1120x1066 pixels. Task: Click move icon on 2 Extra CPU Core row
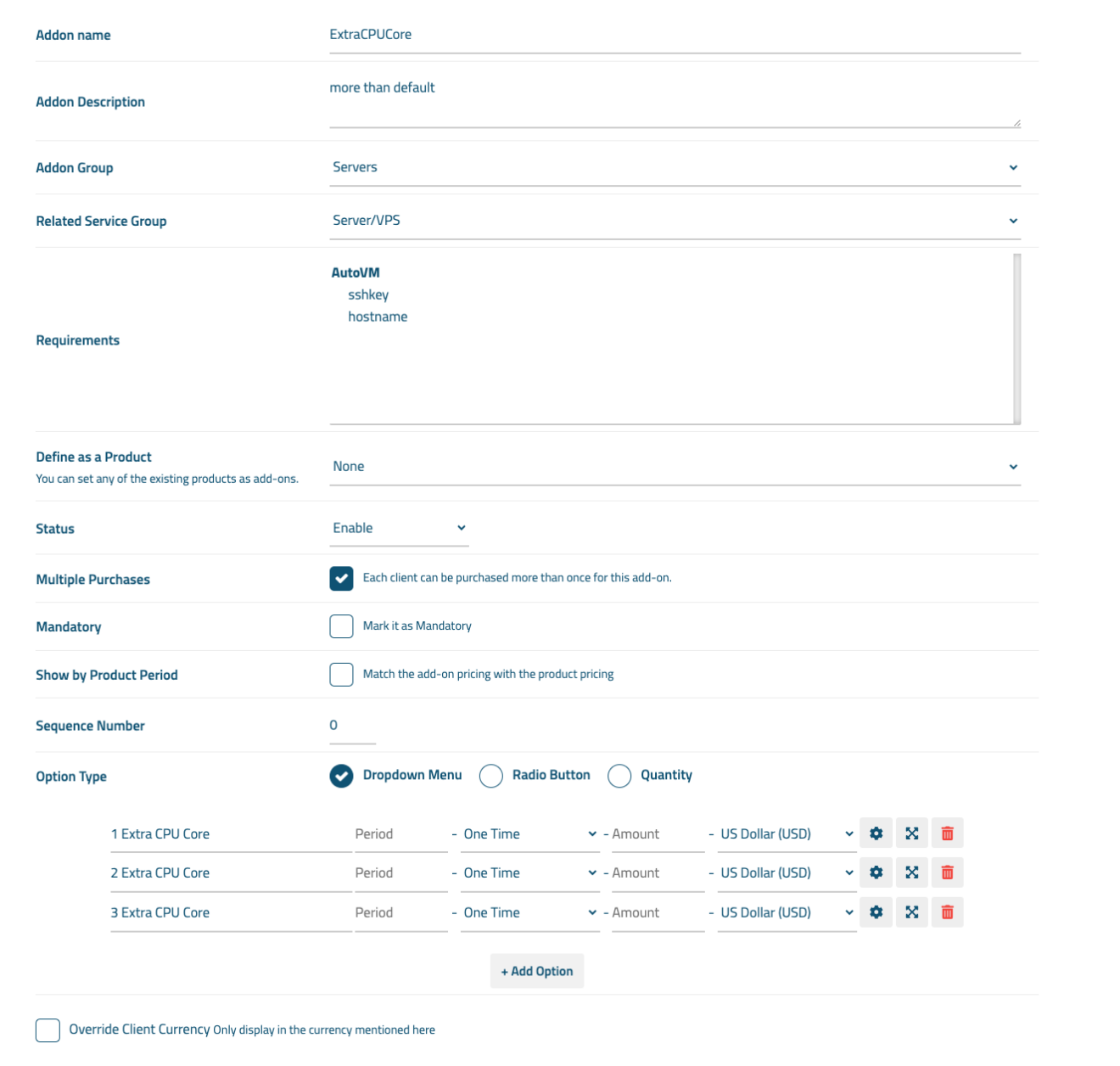point(912,872)
